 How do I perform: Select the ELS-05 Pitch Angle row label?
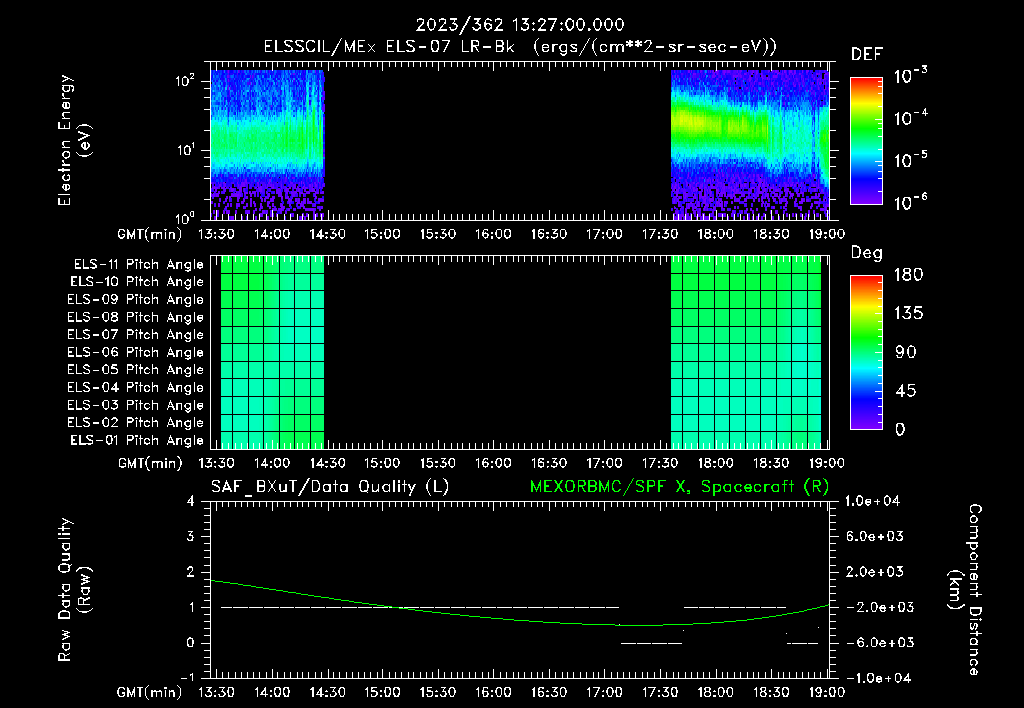pos(135,370)
